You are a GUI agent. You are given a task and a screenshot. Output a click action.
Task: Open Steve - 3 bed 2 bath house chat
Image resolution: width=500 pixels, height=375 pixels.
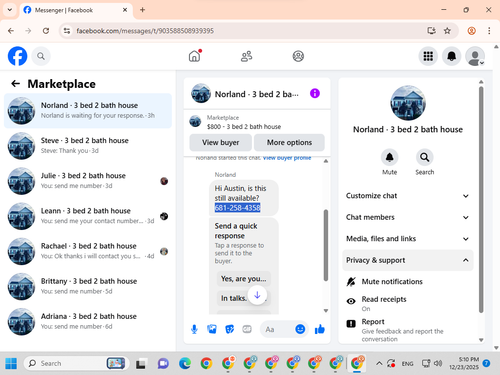point(88,146)
